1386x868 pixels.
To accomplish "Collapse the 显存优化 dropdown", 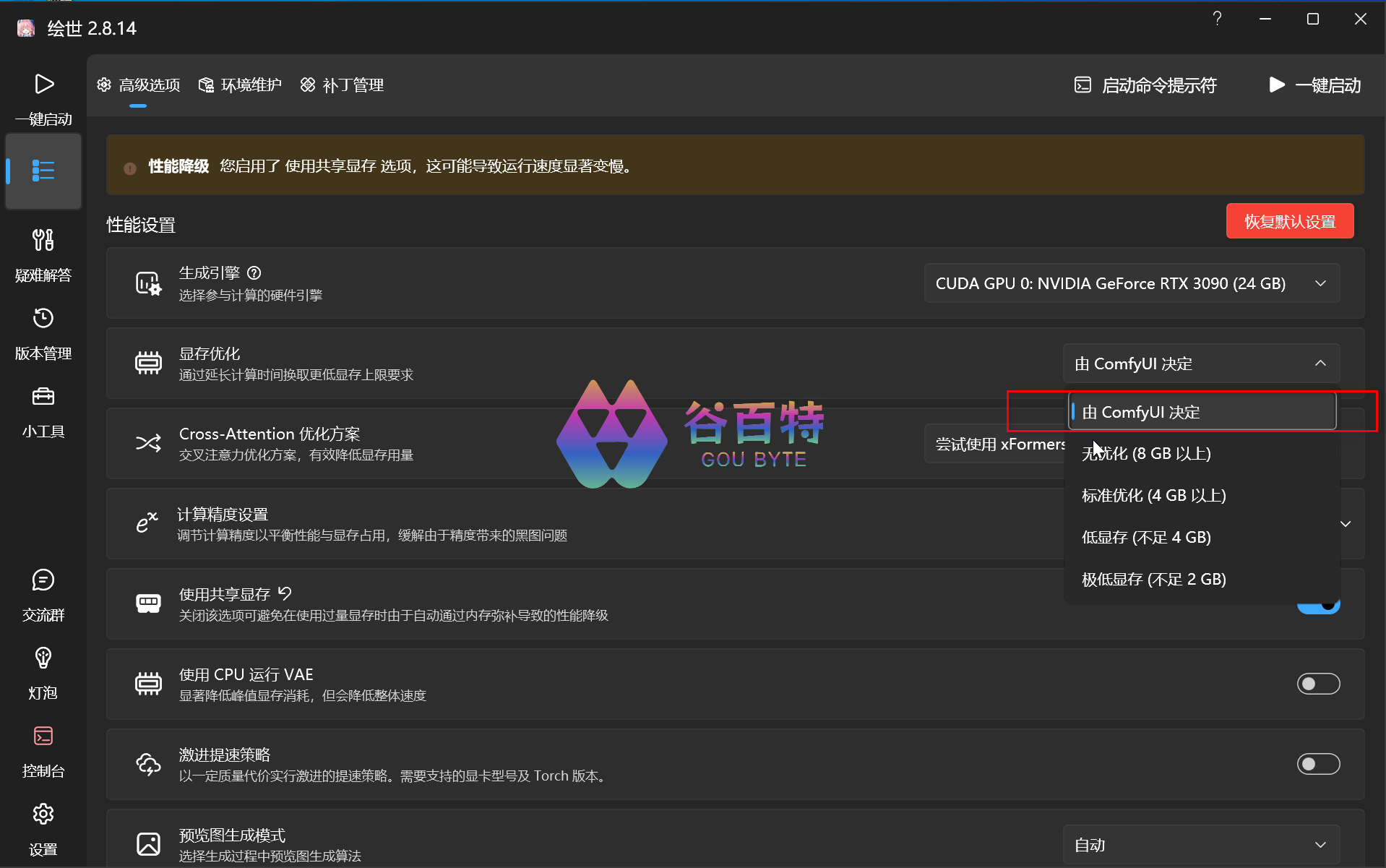I will point(1201,364).
